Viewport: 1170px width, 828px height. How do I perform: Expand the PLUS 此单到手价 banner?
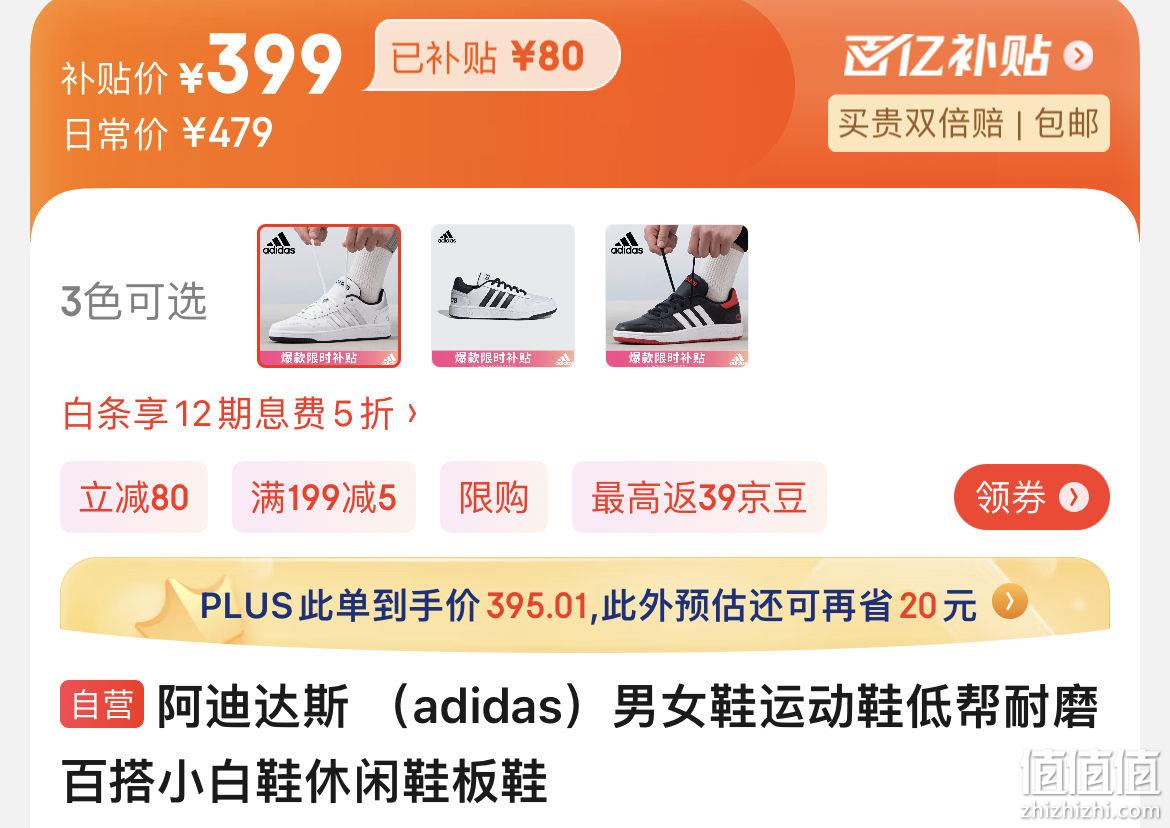click(585, 604)
